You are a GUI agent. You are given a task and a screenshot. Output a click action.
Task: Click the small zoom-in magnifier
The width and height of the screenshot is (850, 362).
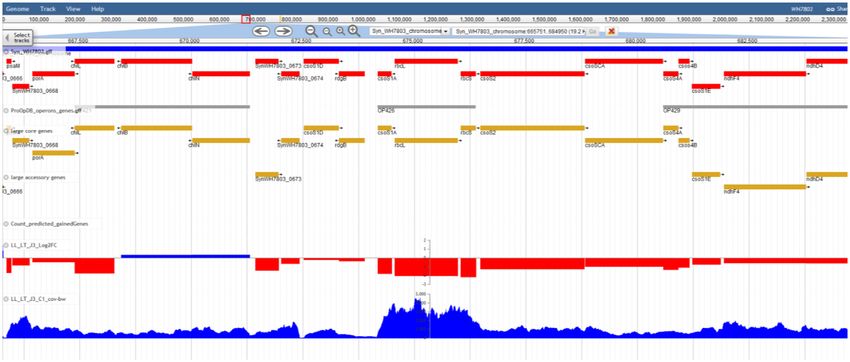pyautogui.click(x=340, y=31)
